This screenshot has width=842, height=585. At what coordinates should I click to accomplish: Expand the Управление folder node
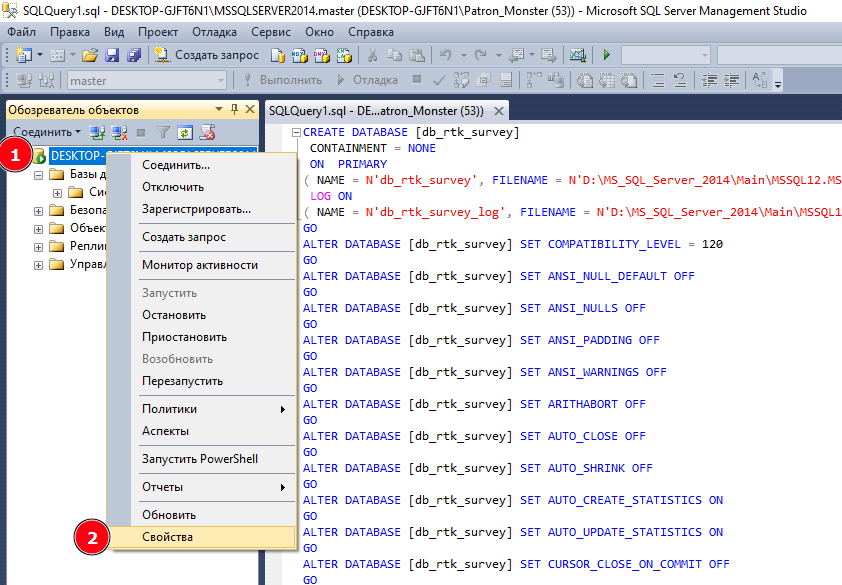(x=39, y=265)
